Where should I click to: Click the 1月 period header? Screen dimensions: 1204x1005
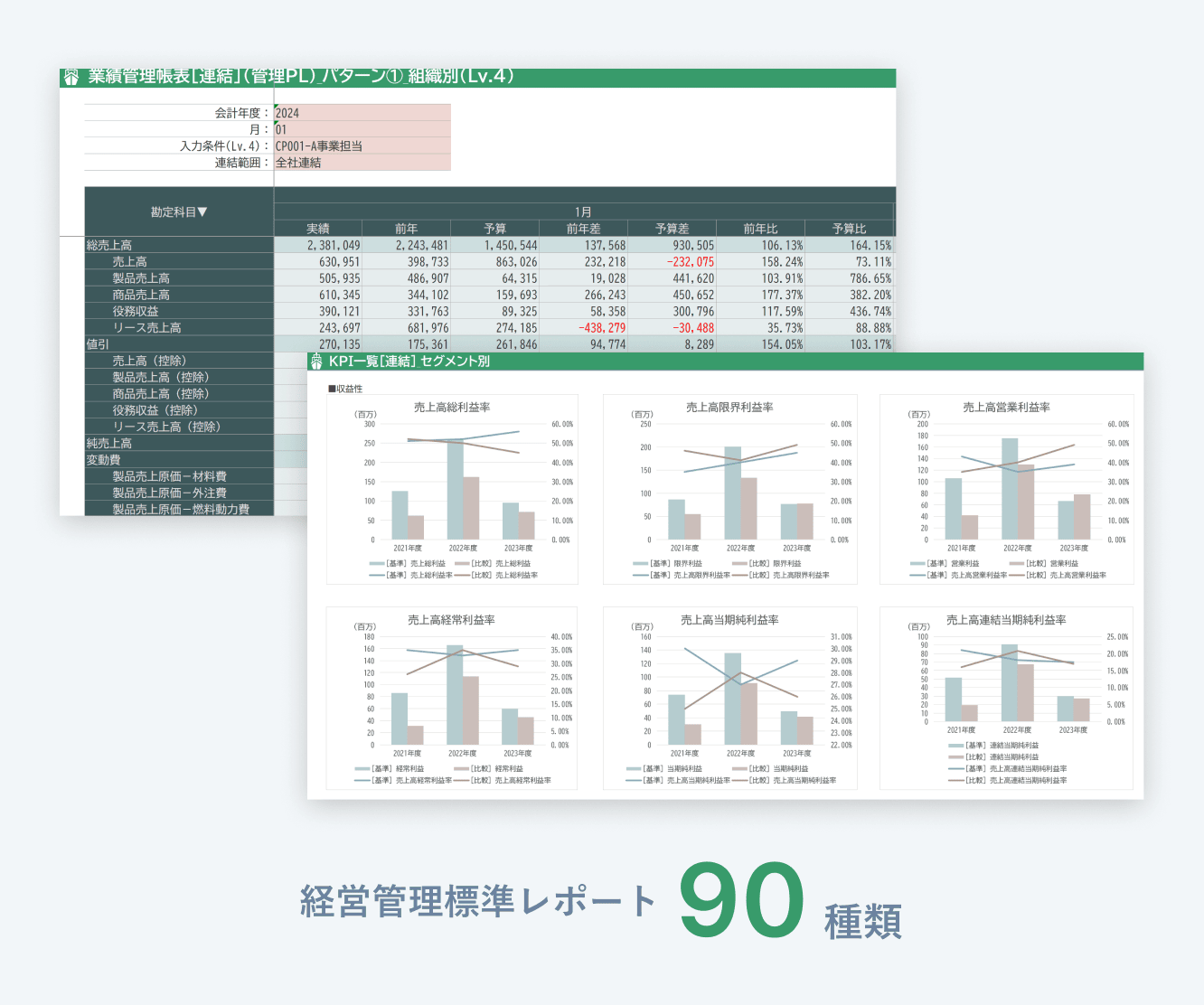point(584,212)
